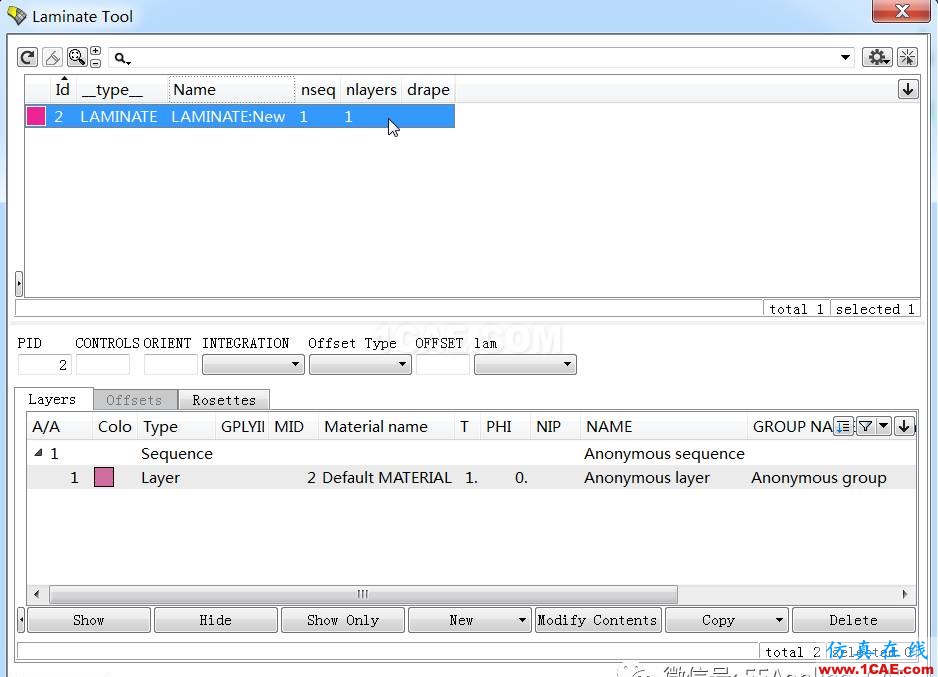Click the nseq column header
The image size is (938, 677).
pos(318,90)
